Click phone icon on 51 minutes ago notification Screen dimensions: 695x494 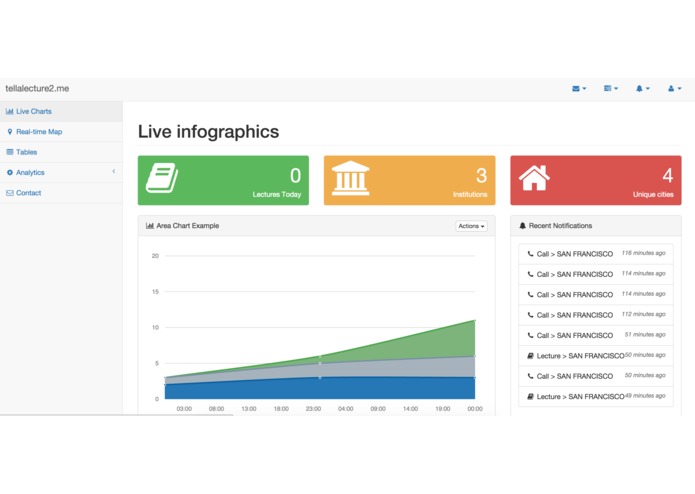(x=530, y=335)
